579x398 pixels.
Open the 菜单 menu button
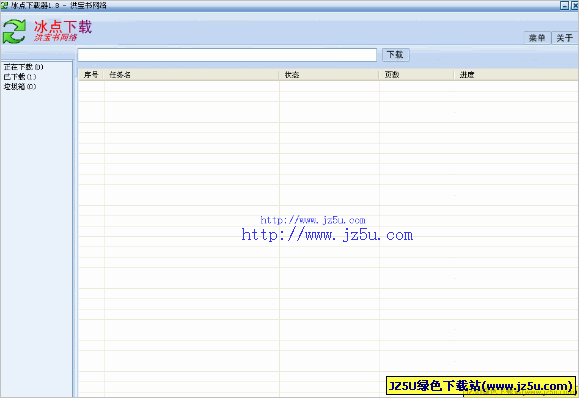pos(537,38)
